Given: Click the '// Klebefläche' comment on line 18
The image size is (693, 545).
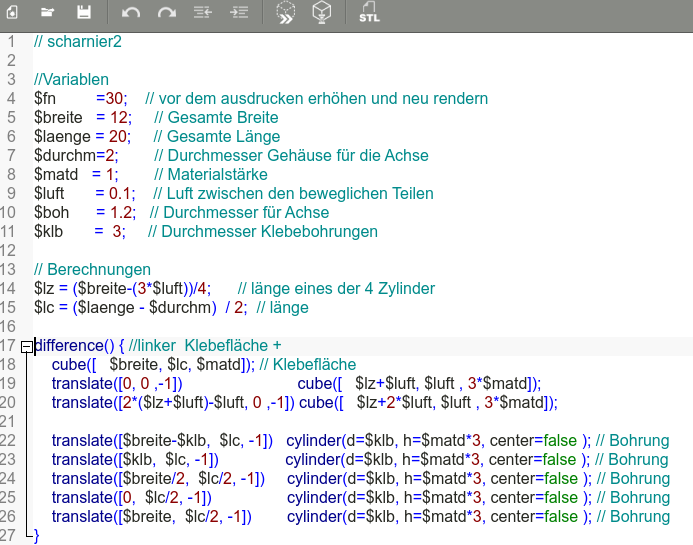Looking at the screenshot, I should pos(308,365).
